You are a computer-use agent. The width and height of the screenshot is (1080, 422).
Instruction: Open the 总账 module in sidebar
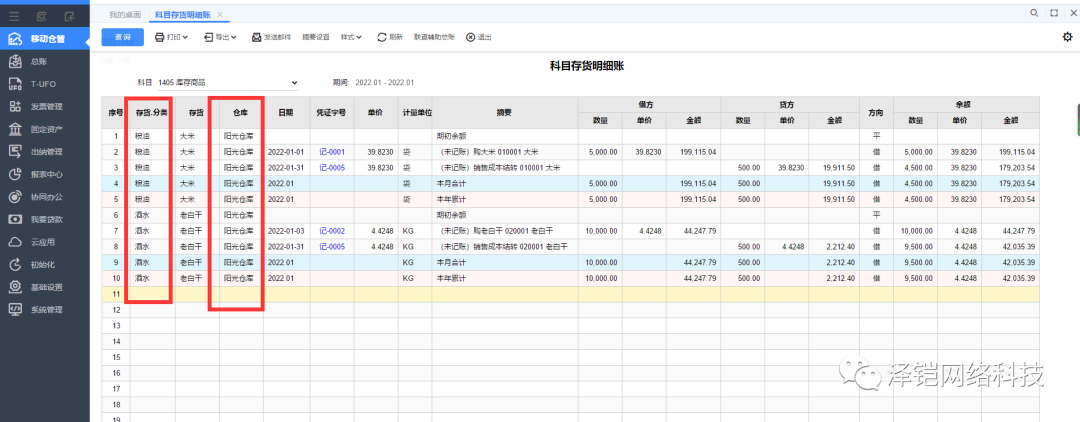coord(38,62)
